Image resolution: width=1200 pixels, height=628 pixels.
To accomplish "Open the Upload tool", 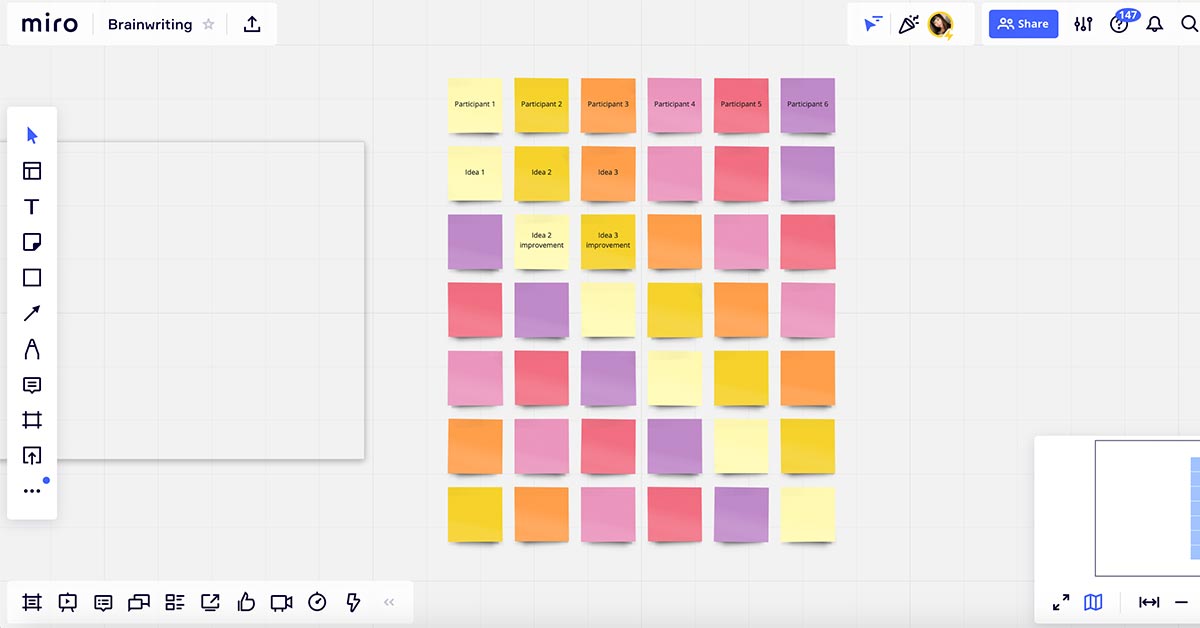I will point(32,456).
